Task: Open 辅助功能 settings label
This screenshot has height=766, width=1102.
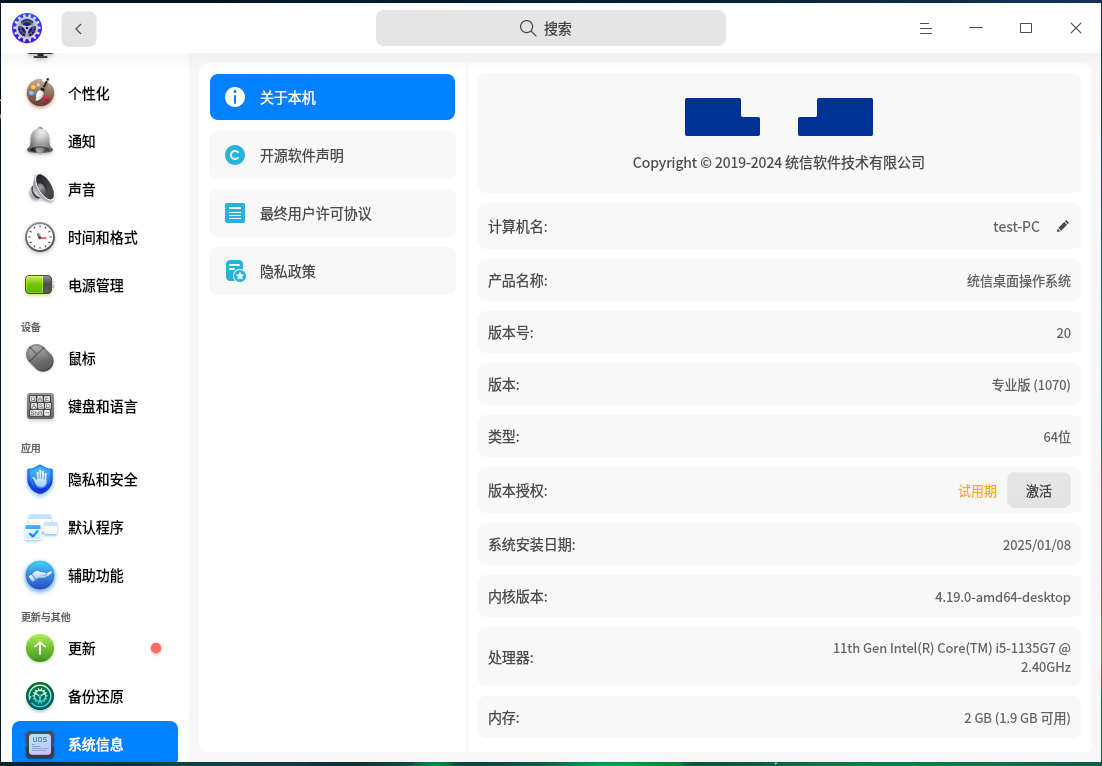Action: [x=96, y=576]
